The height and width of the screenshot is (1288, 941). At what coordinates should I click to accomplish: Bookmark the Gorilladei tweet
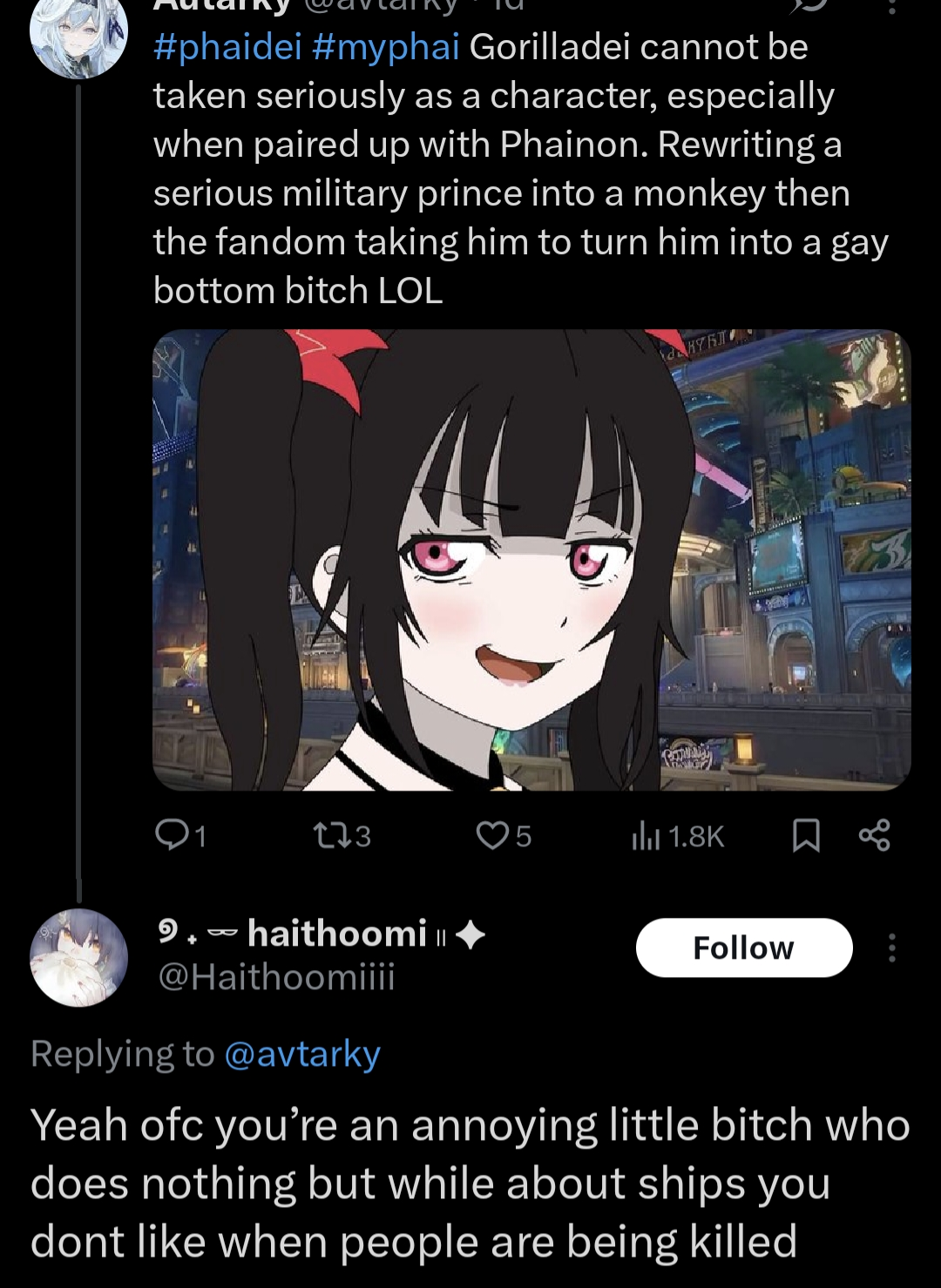click(x=806, y=836)
